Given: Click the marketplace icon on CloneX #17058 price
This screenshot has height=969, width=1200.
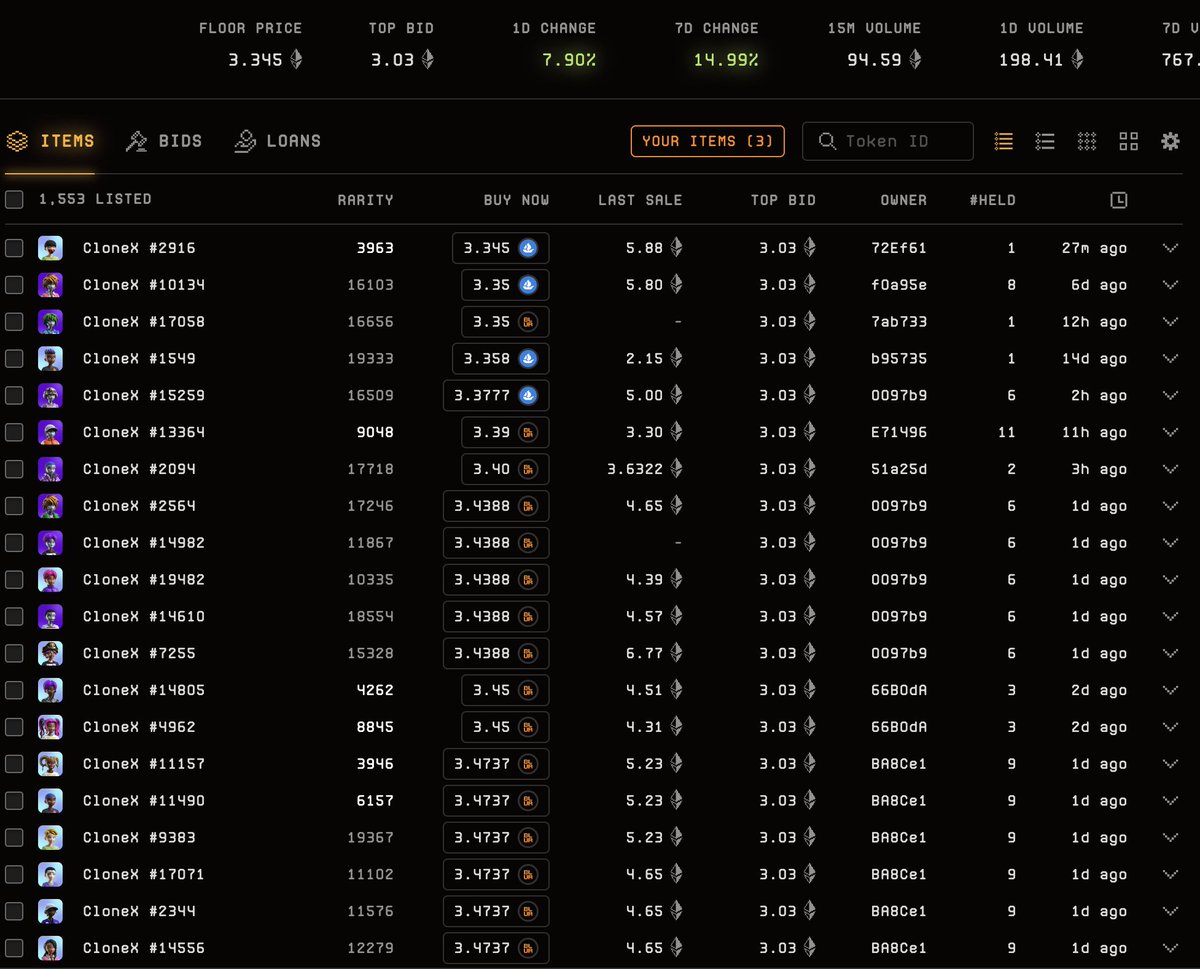Looking at the screenshot, I should (528, 322).
